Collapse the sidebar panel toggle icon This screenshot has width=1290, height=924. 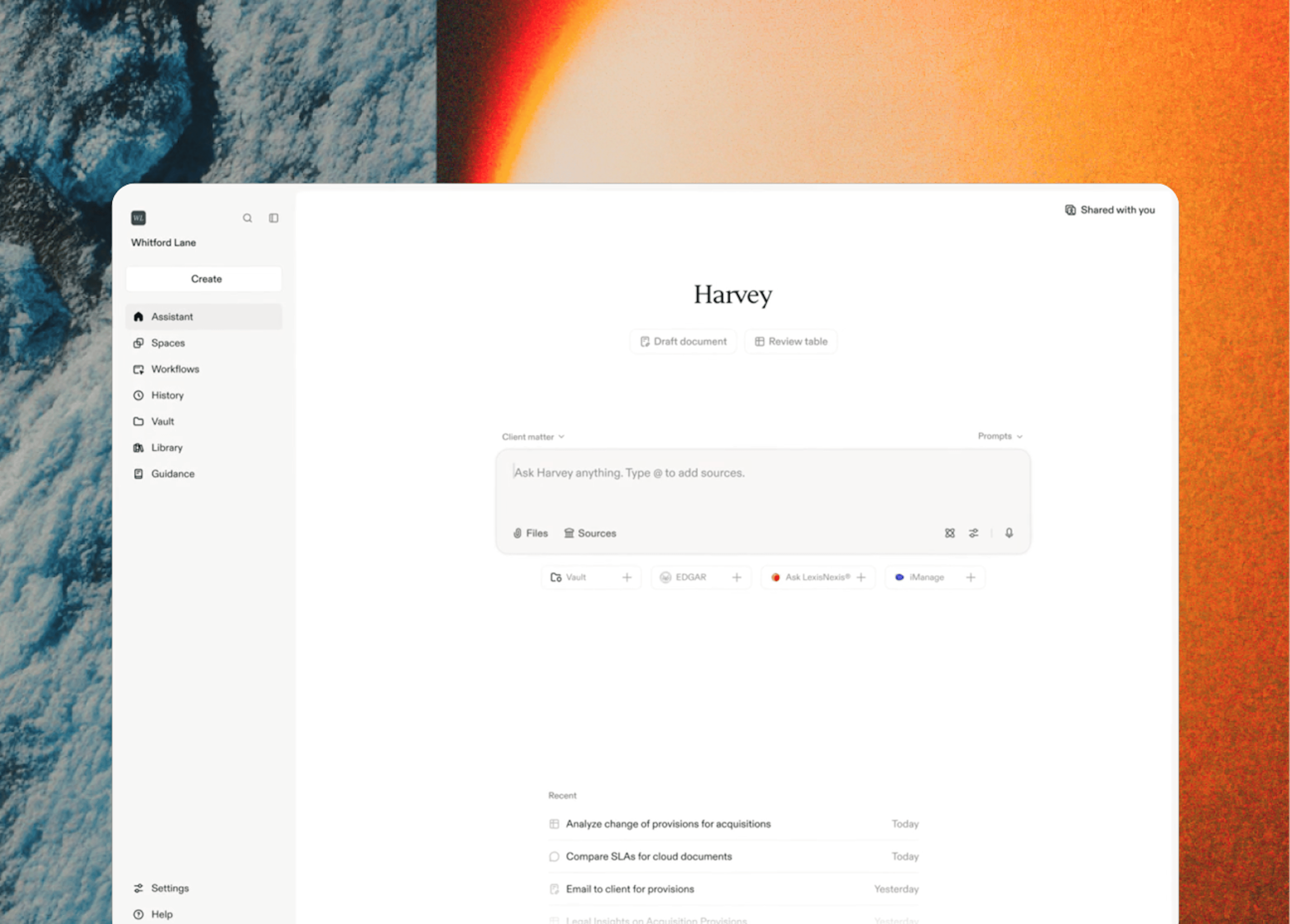pyautogui.click(x=273, y=218)
